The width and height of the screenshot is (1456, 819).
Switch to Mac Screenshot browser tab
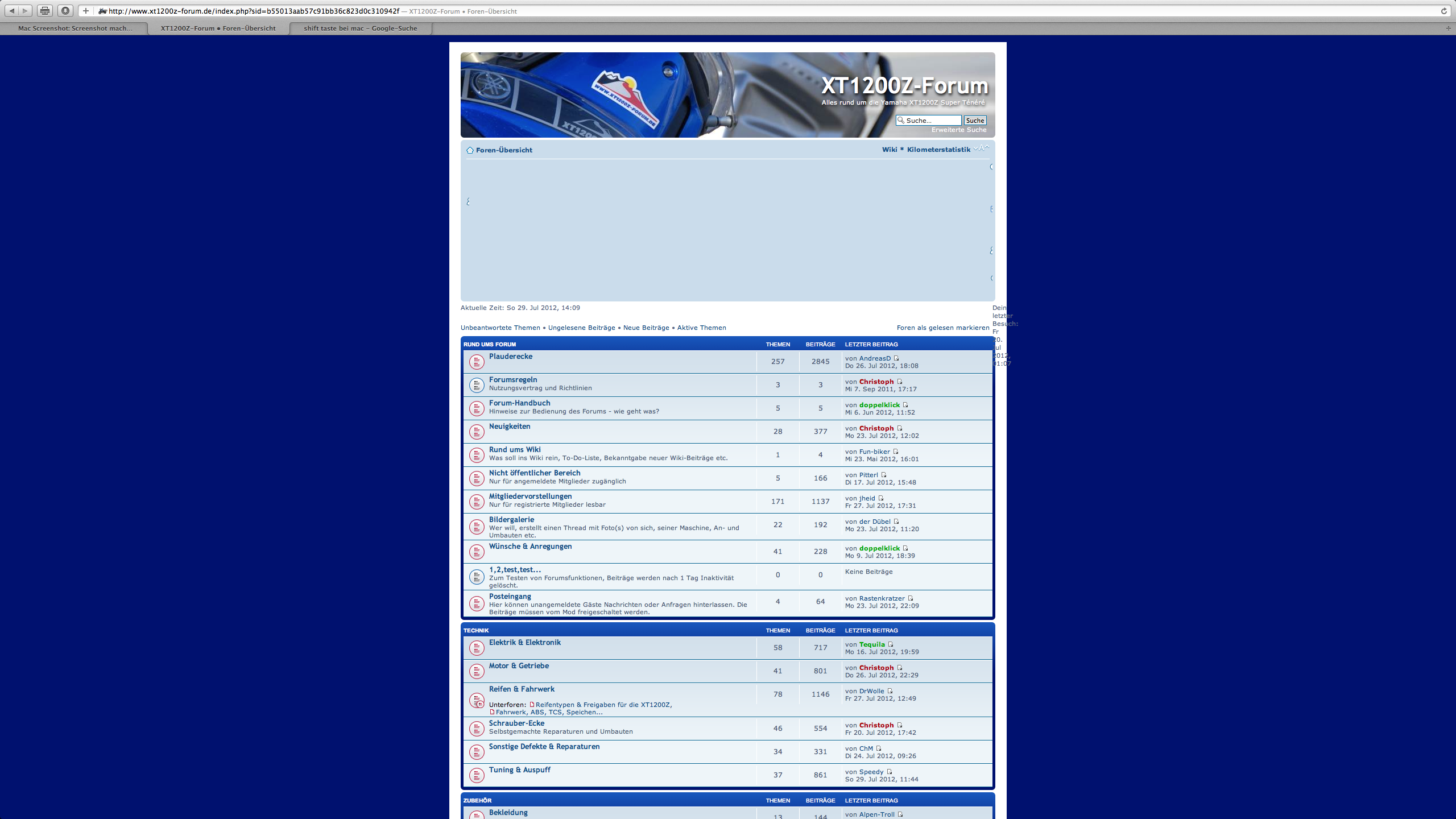[75, 28]
